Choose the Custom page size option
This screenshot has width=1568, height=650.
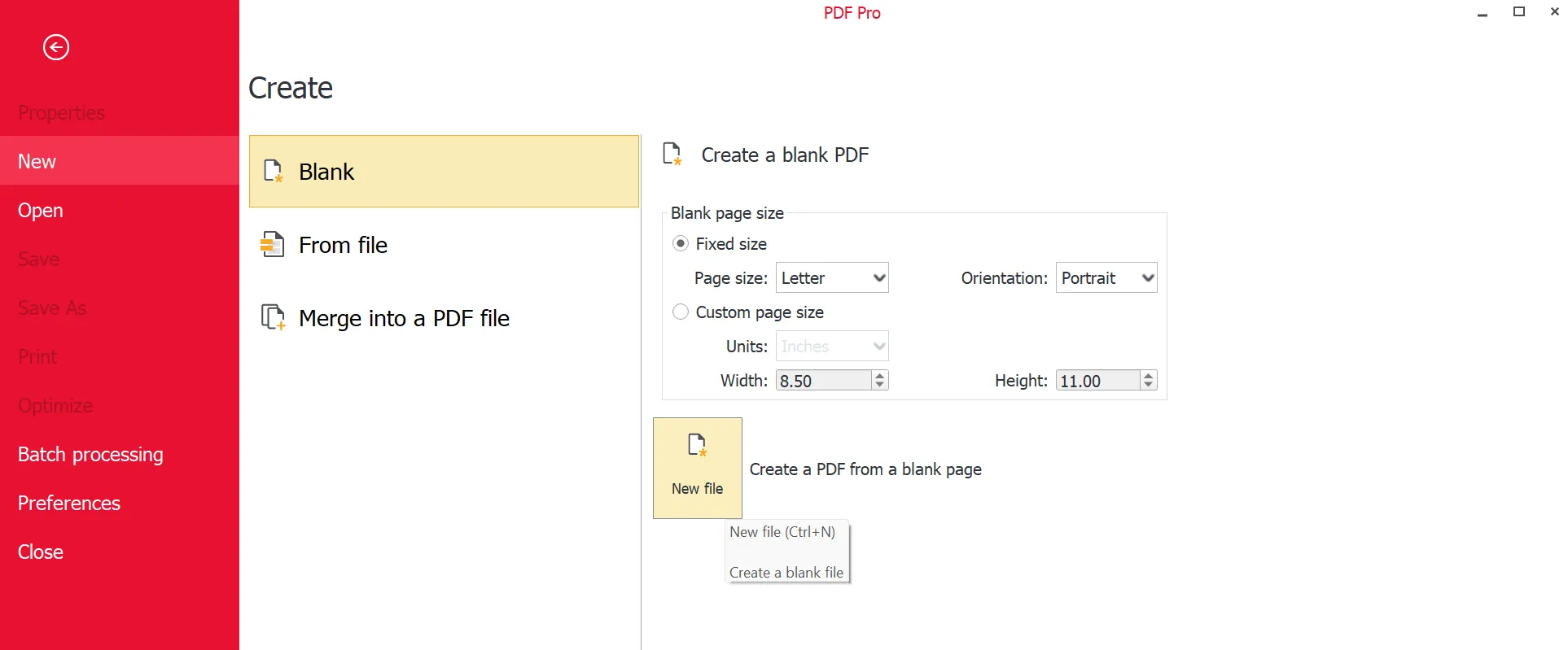pyautogui.click(x=681, y=312)
